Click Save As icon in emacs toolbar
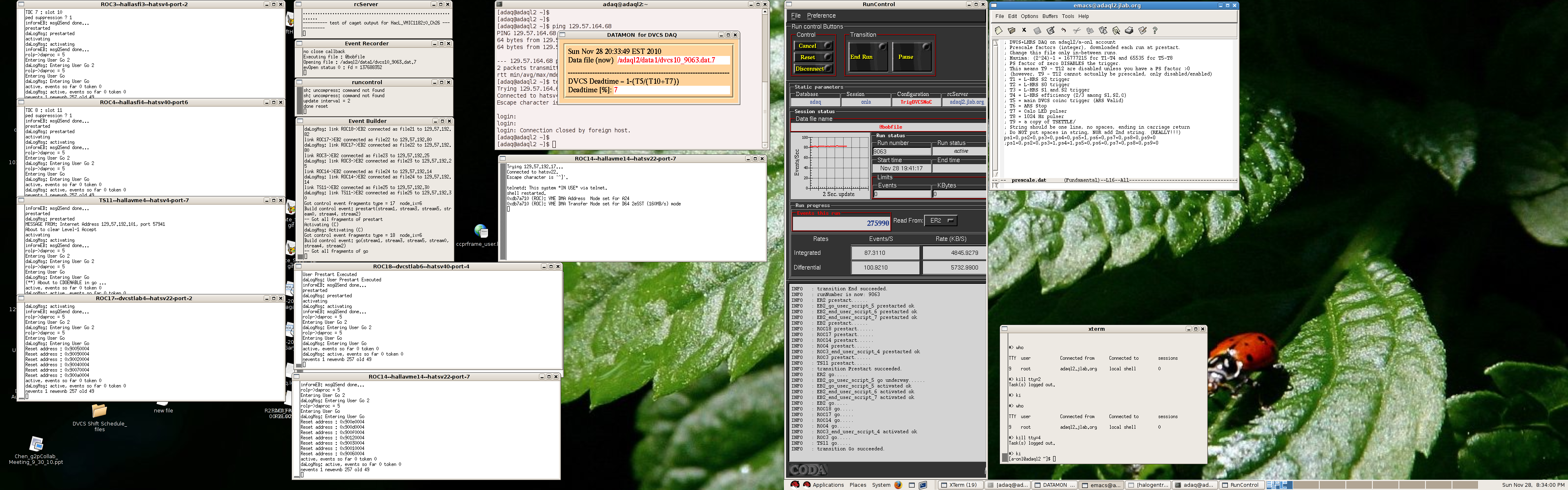This screenshot has width=1568, height=490. pyautogui.click(x=1051, y=31)
